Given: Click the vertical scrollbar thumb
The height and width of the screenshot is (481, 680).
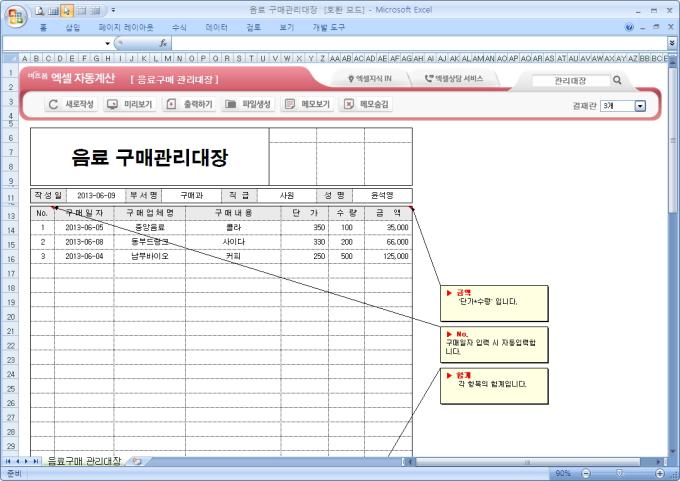Looking at the screenshot, I should [673, 140].
